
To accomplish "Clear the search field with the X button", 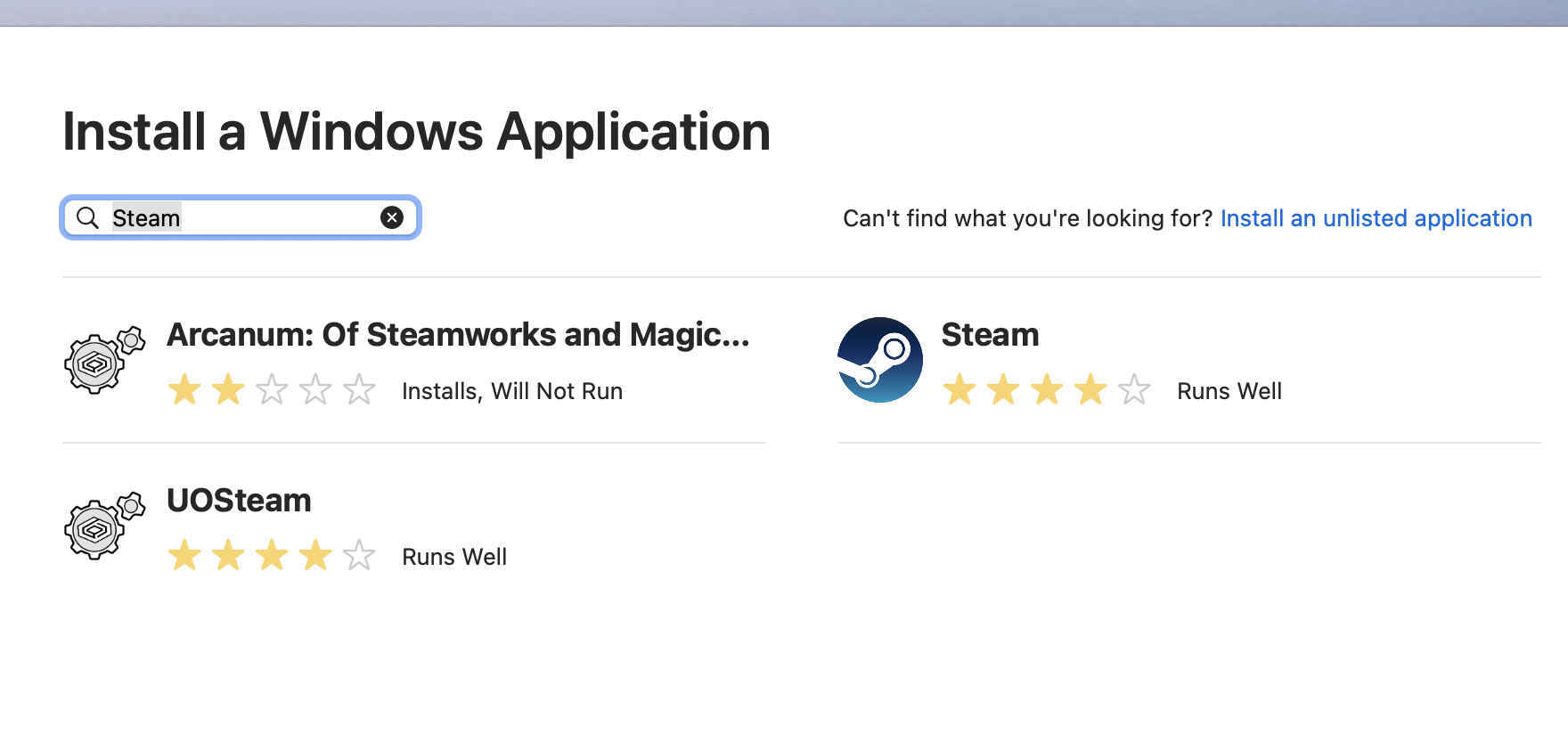I will 392,217.
